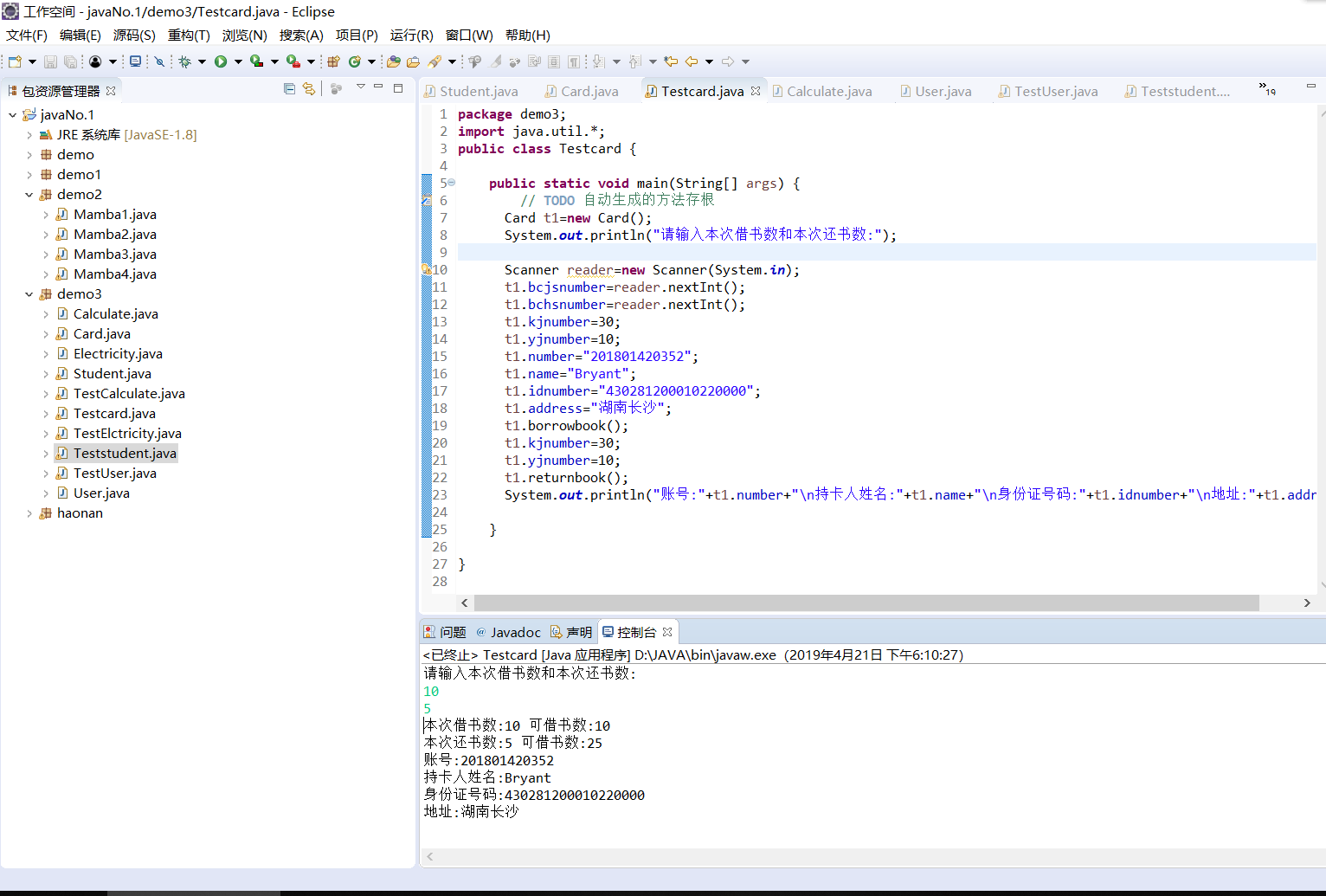Image resolution: width=1326 pixels, height=896 pixels.
Task: Click the Run (green play) toolbar icon
Action: (x=221, y=61)
